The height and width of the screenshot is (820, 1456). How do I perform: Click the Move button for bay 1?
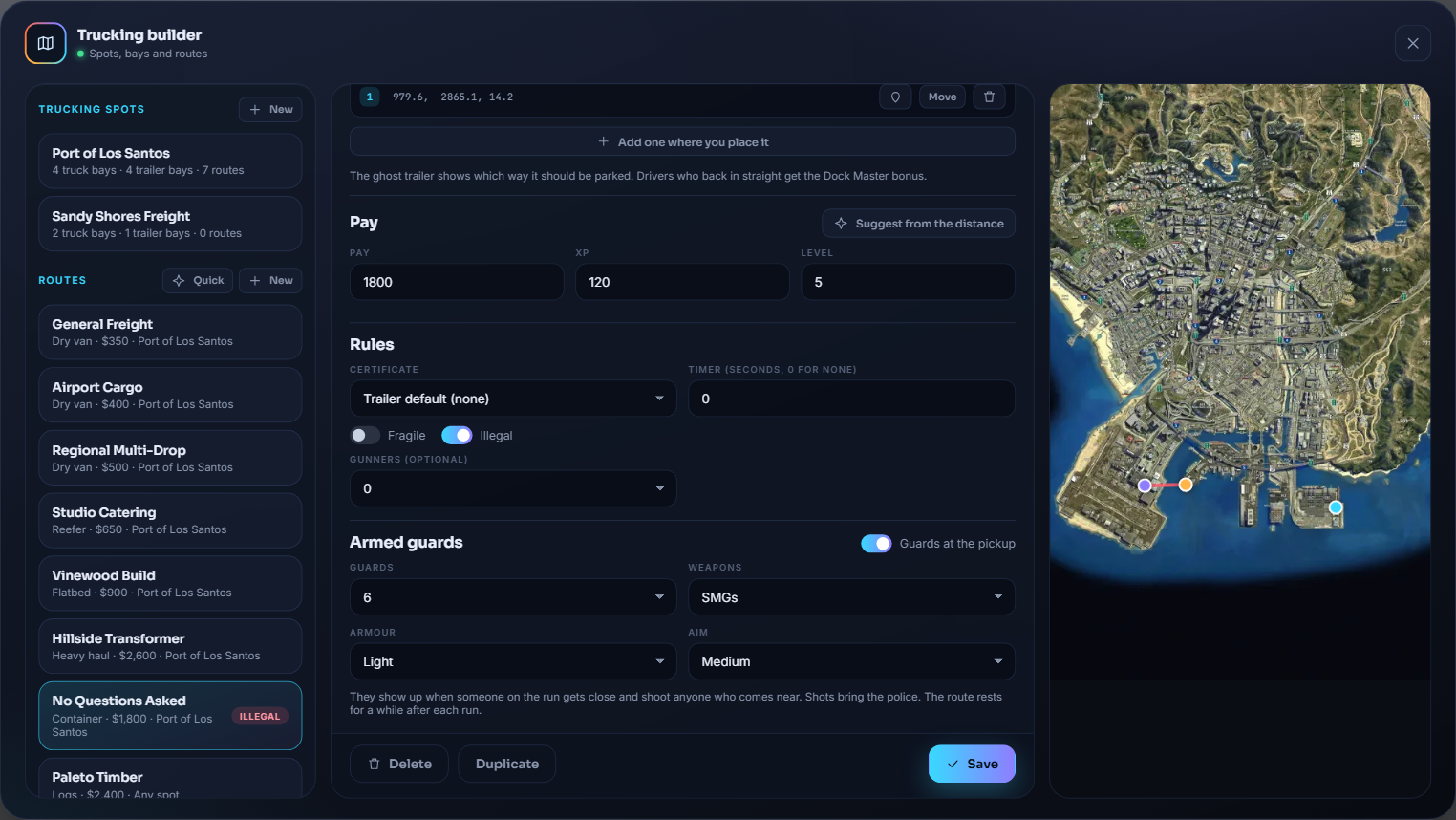942,97
